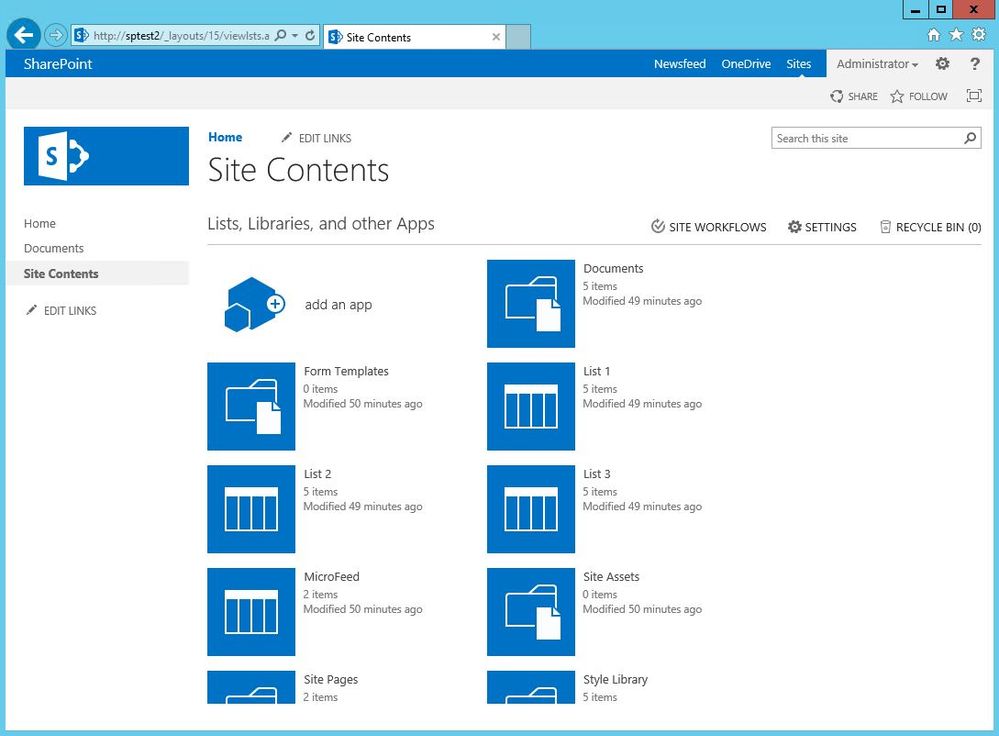The height and width of the screenshot is (736, 999).
Task: Toggle focus on content icon
Action: (974, 96)
